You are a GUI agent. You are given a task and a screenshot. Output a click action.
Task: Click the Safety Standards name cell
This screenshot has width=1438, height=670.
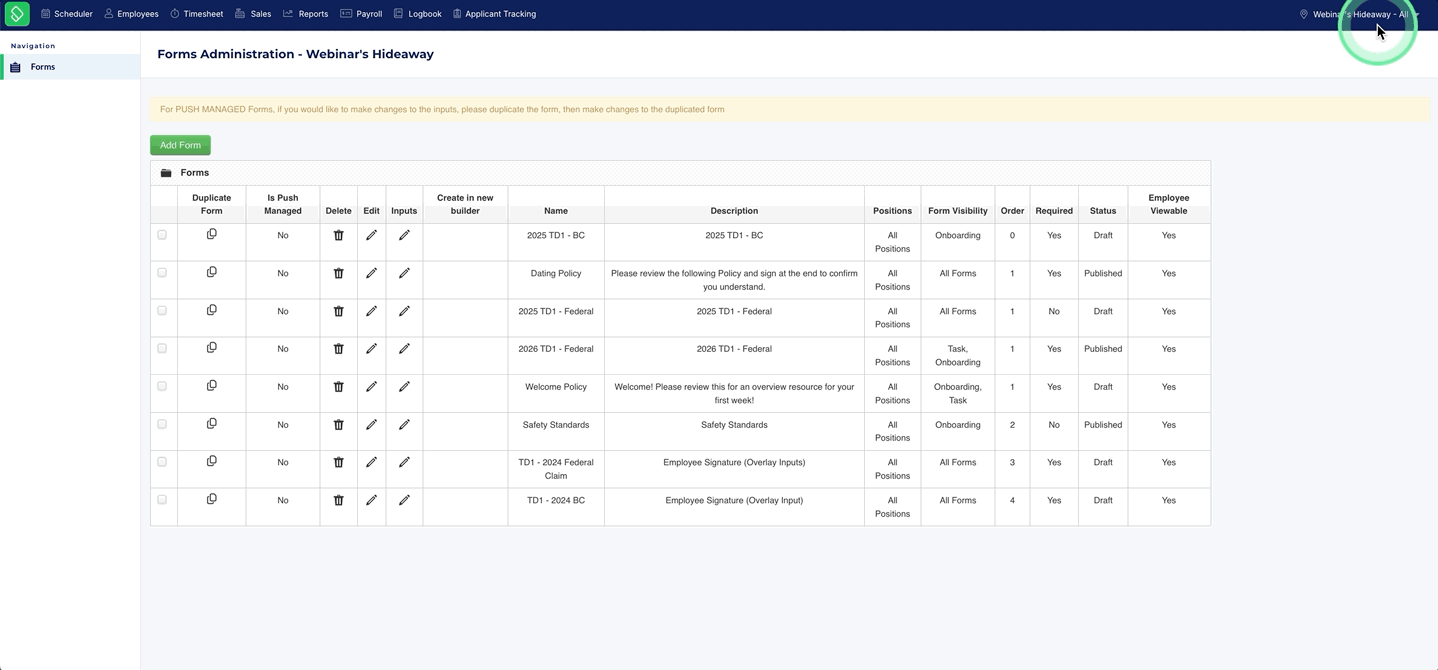pos(556,425)
